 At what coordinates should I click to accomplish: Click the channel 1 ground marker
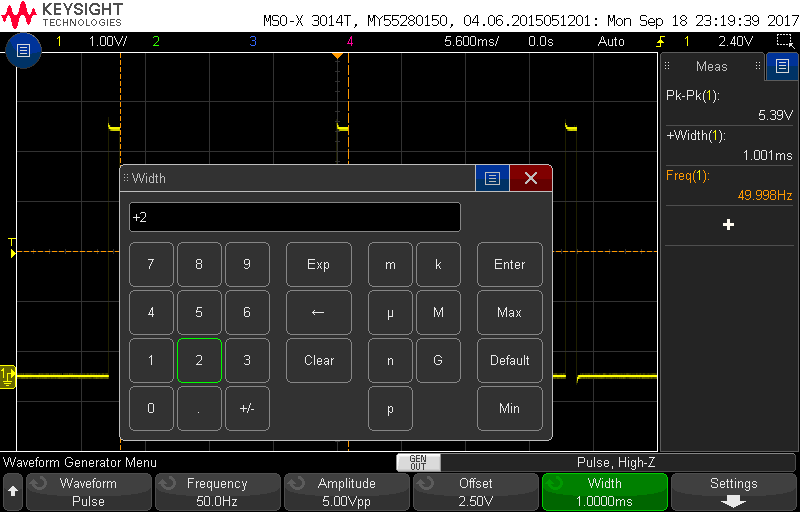[8, 376]
